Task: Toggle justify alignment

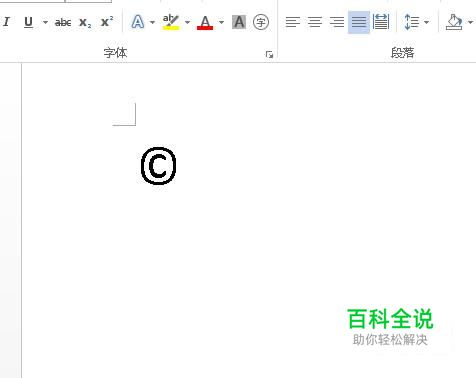Action: (x=359, y=22)
